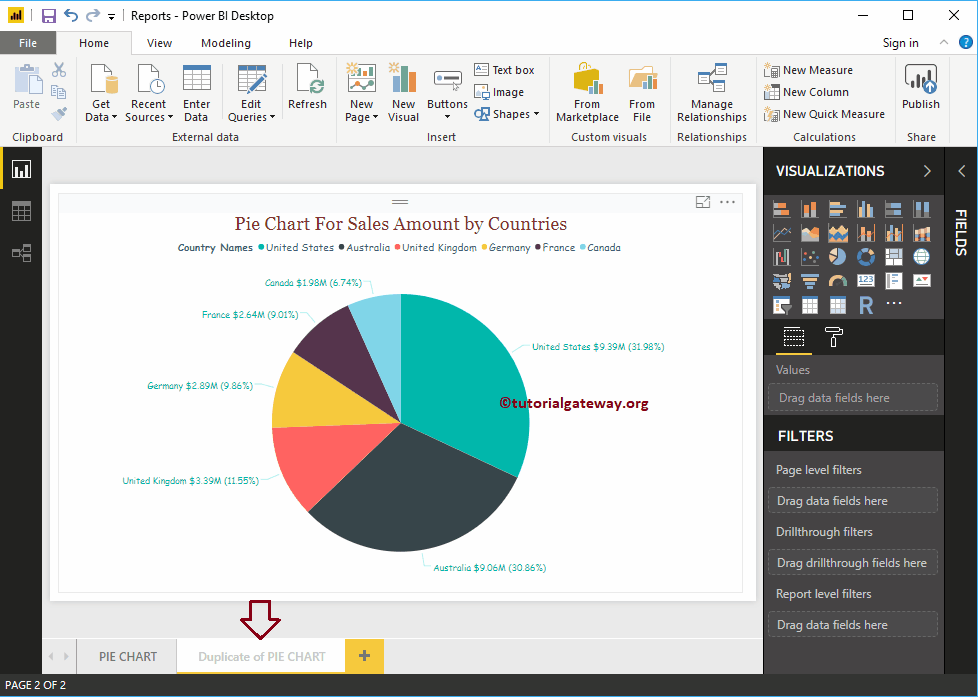Insert an R script visual
The image size is (978, 697).
866,305
